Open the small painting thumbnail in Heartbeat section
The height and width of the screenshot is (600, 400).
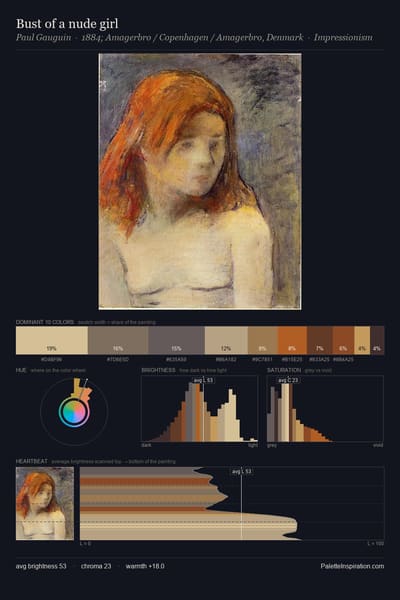coord(45,503)
